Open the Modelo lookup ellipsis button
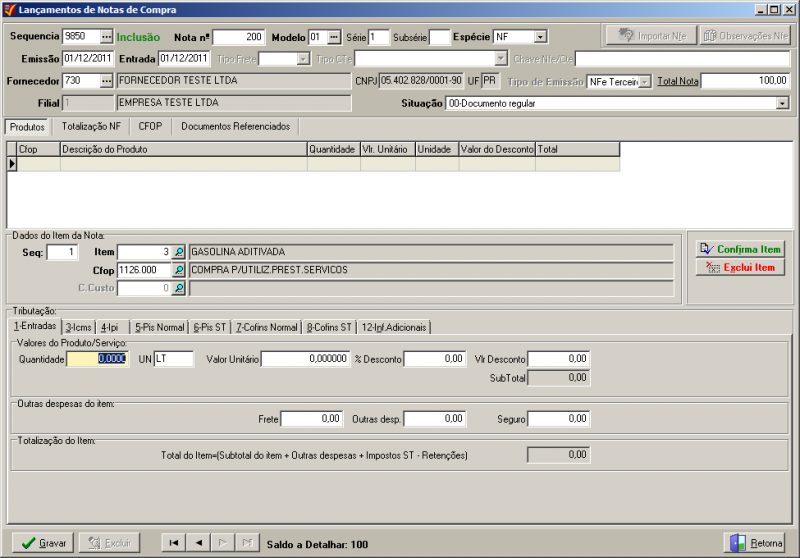800x558 pixels. click(334, 37)
